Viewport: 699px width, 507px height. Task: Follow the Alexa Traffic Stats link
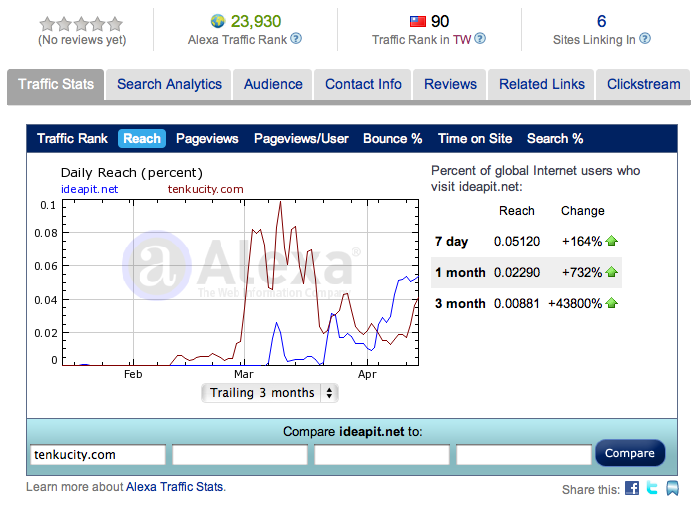tap(175, 487)
